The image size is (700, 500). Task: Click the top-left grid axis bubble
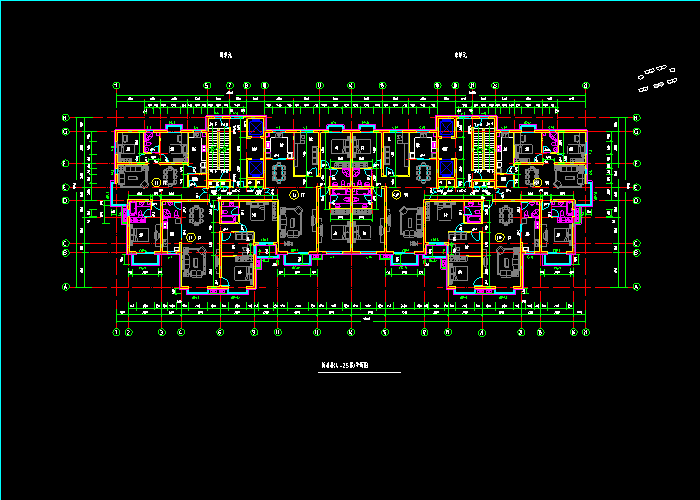(x=117, y=86)
